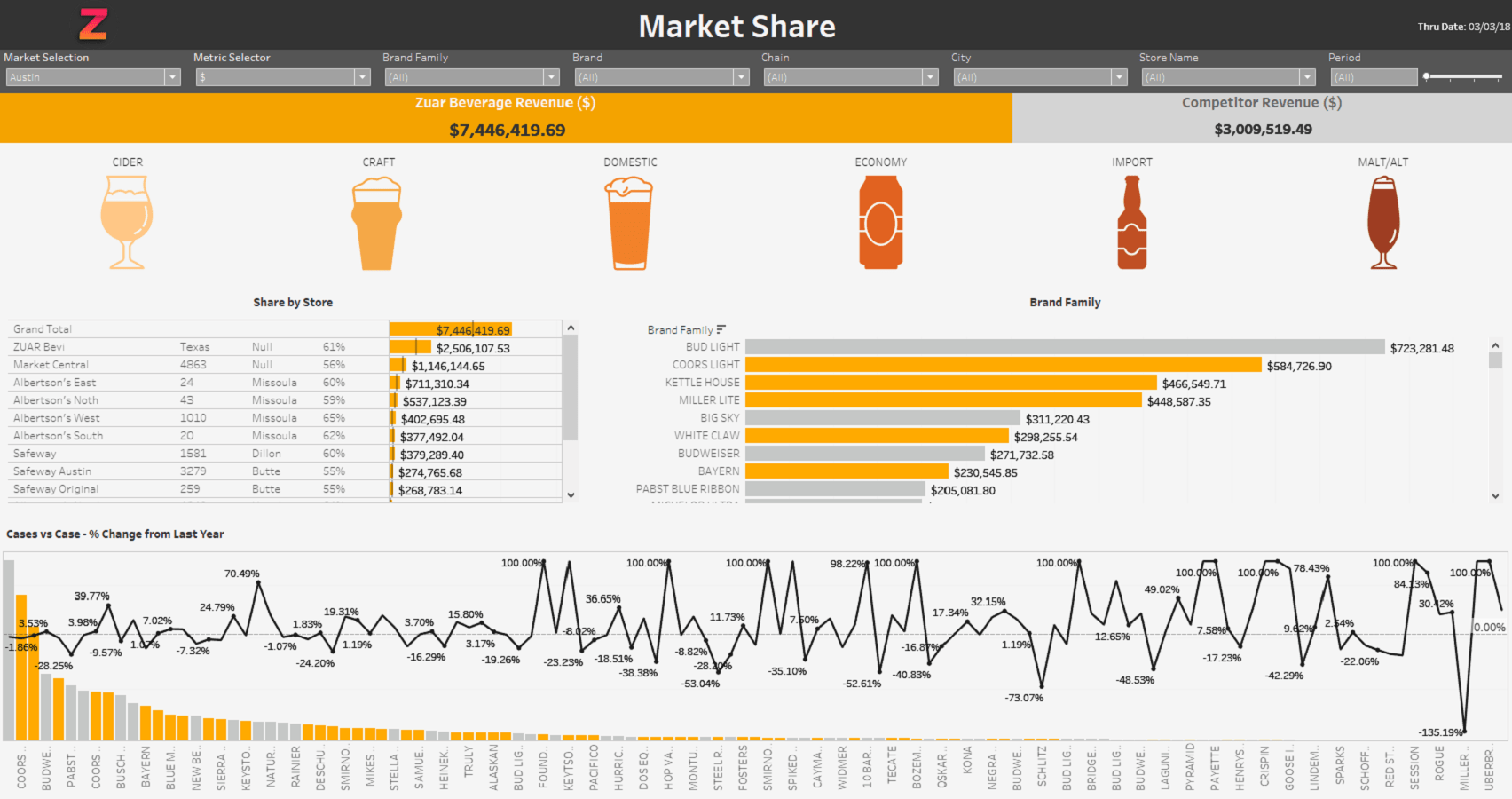Click the ROGUE axis label
1512x799 pixels.
click(1439, 763)
